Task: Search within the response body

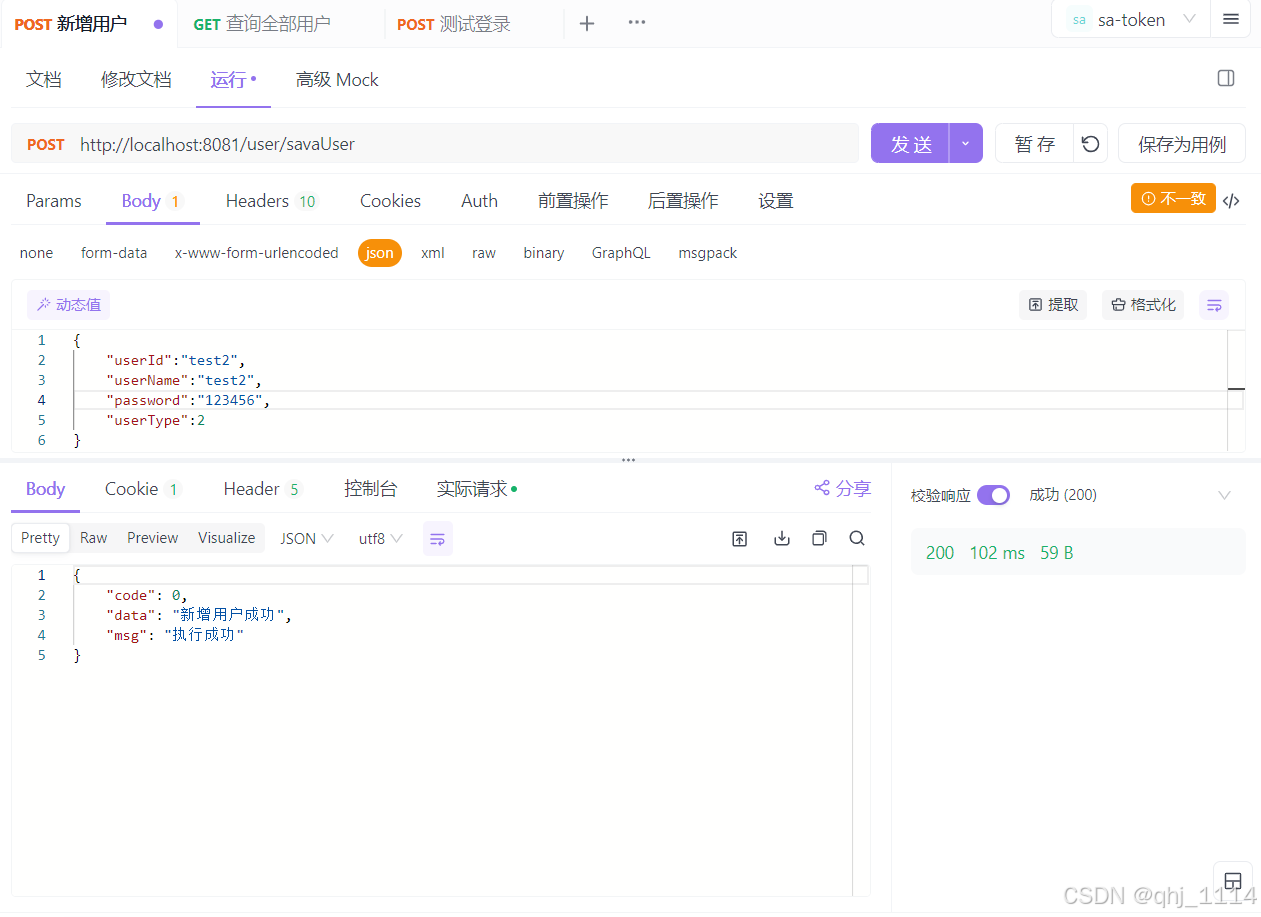Action: (x=856, y=538)
